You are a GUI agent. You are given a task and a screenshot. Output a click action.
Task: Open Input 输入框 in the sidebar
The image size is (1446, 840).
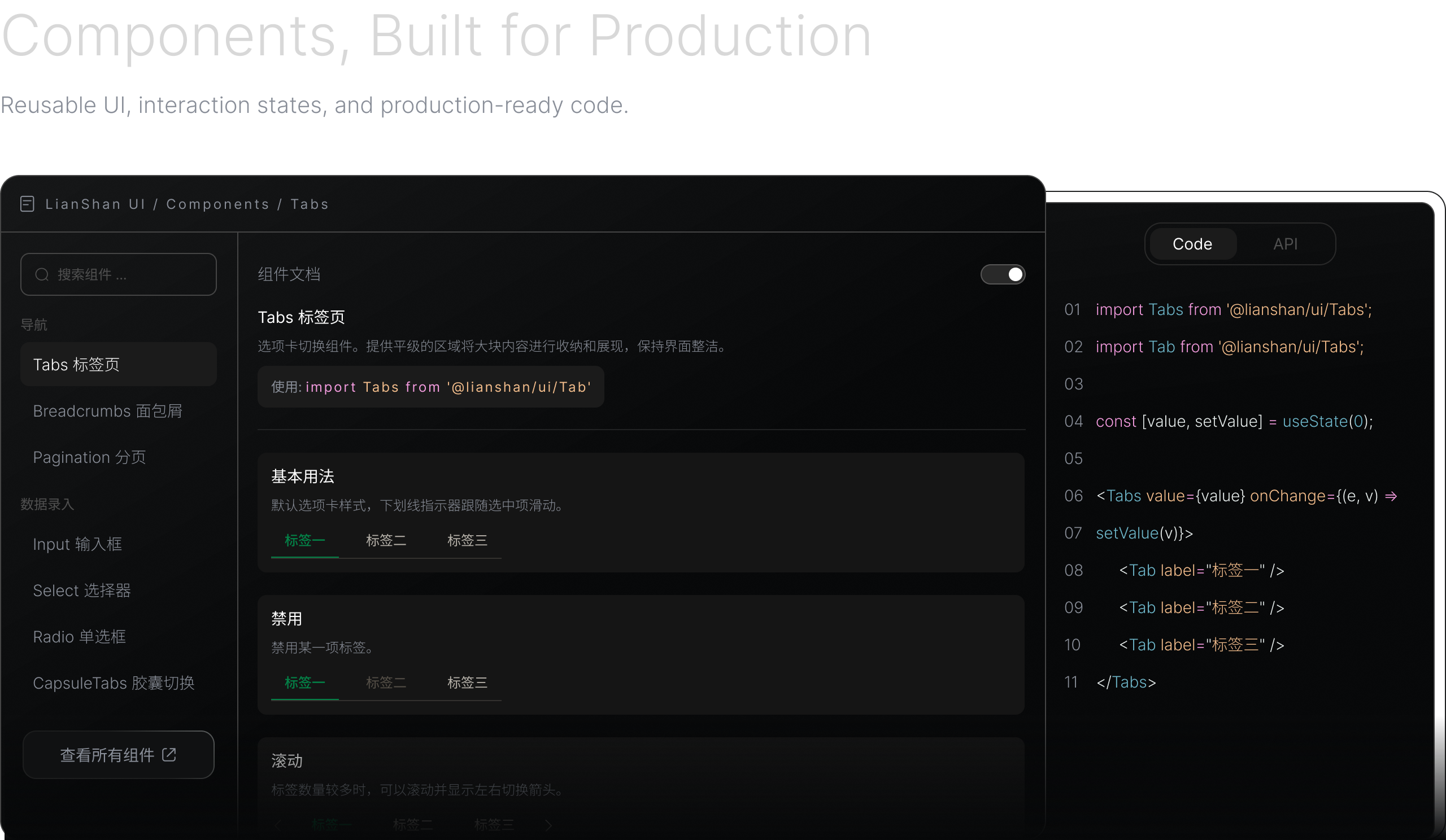point(118,544)
